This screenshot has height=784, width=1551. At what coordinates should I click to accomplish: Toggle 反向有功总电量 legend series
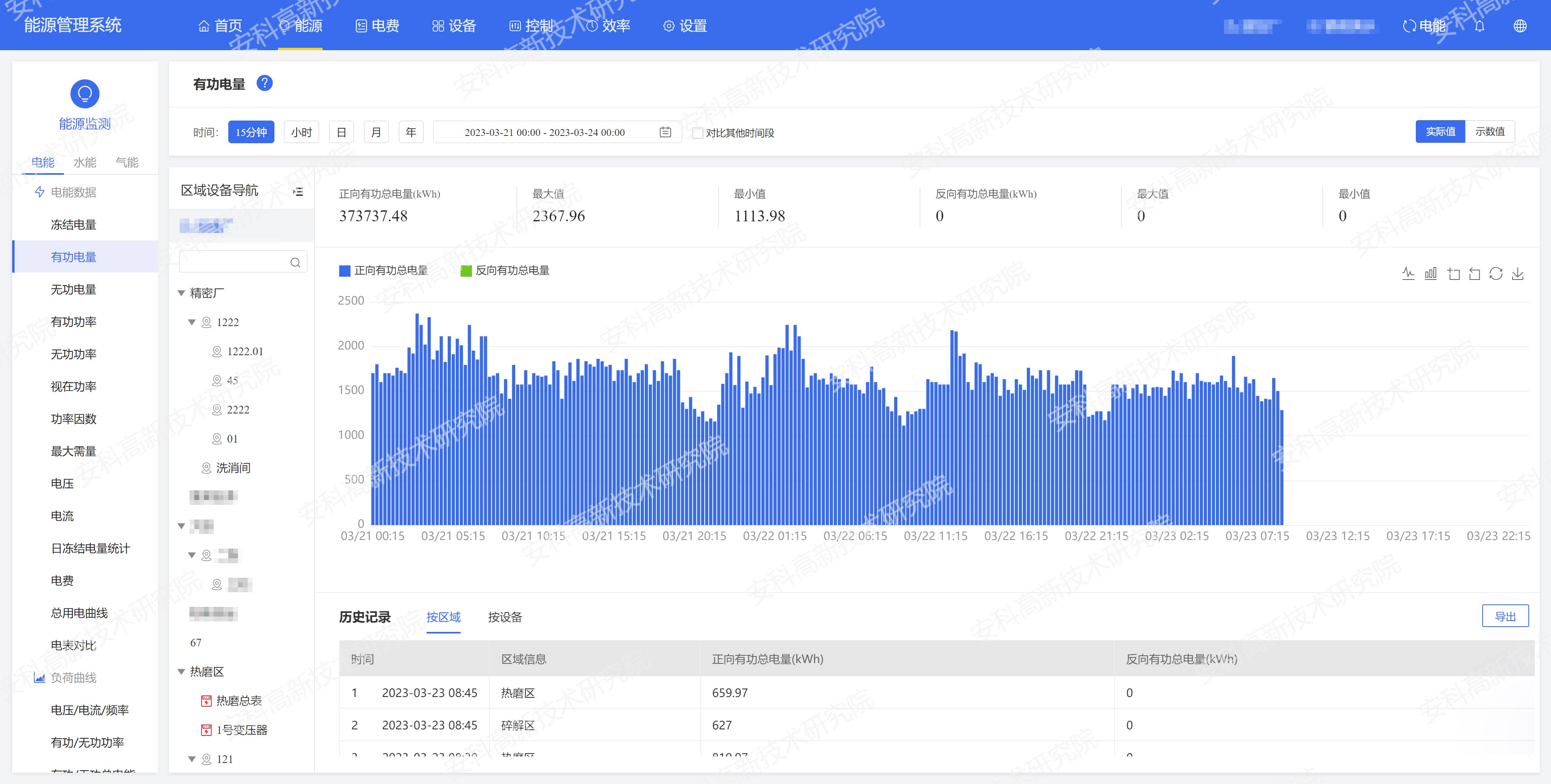pos(505,271)
